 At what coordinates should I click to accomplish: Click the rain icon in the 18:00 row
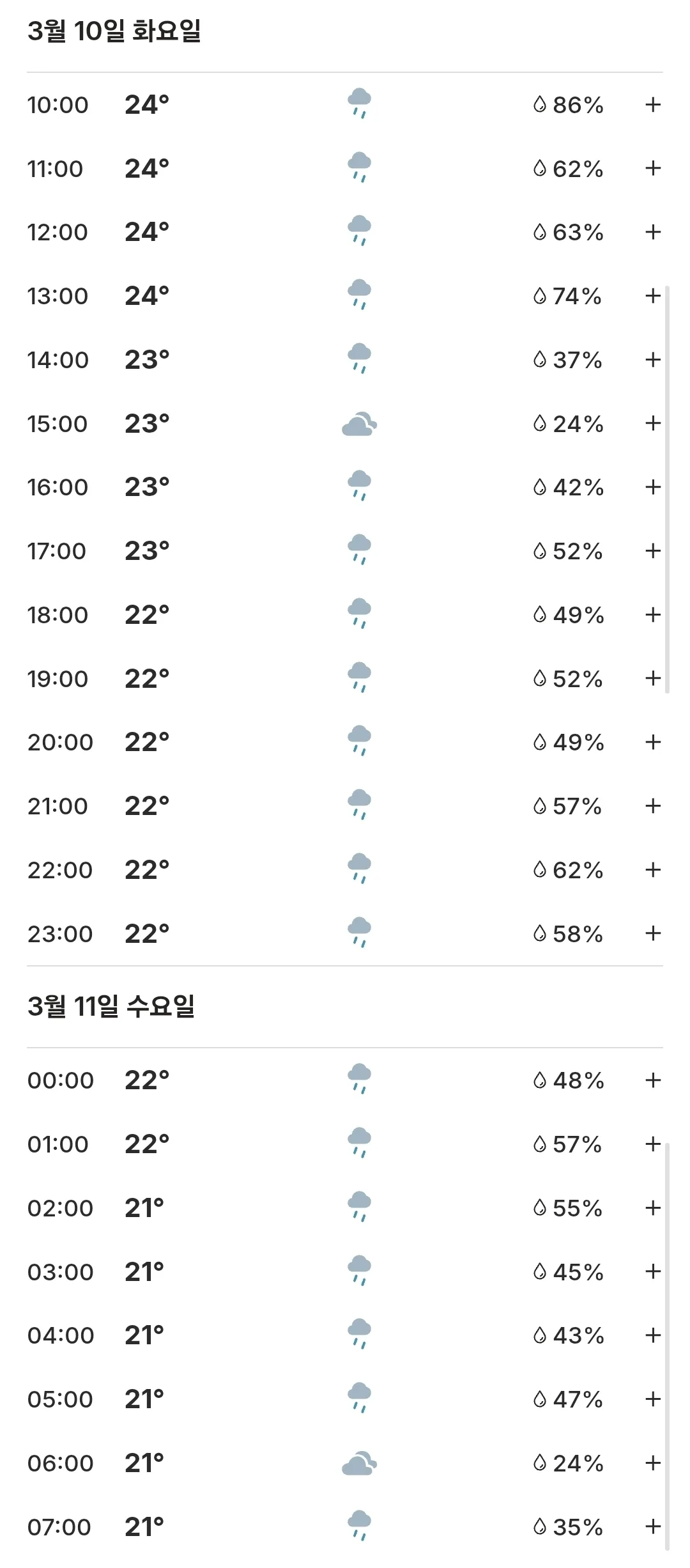[359, 614]
